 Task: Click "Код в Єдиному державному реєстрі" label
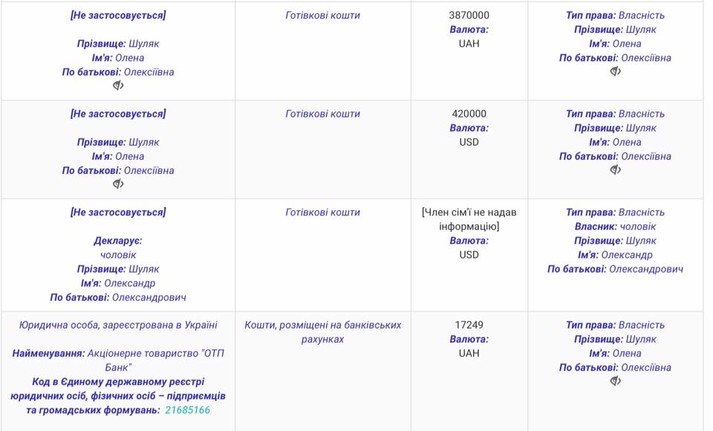point(118,382)
